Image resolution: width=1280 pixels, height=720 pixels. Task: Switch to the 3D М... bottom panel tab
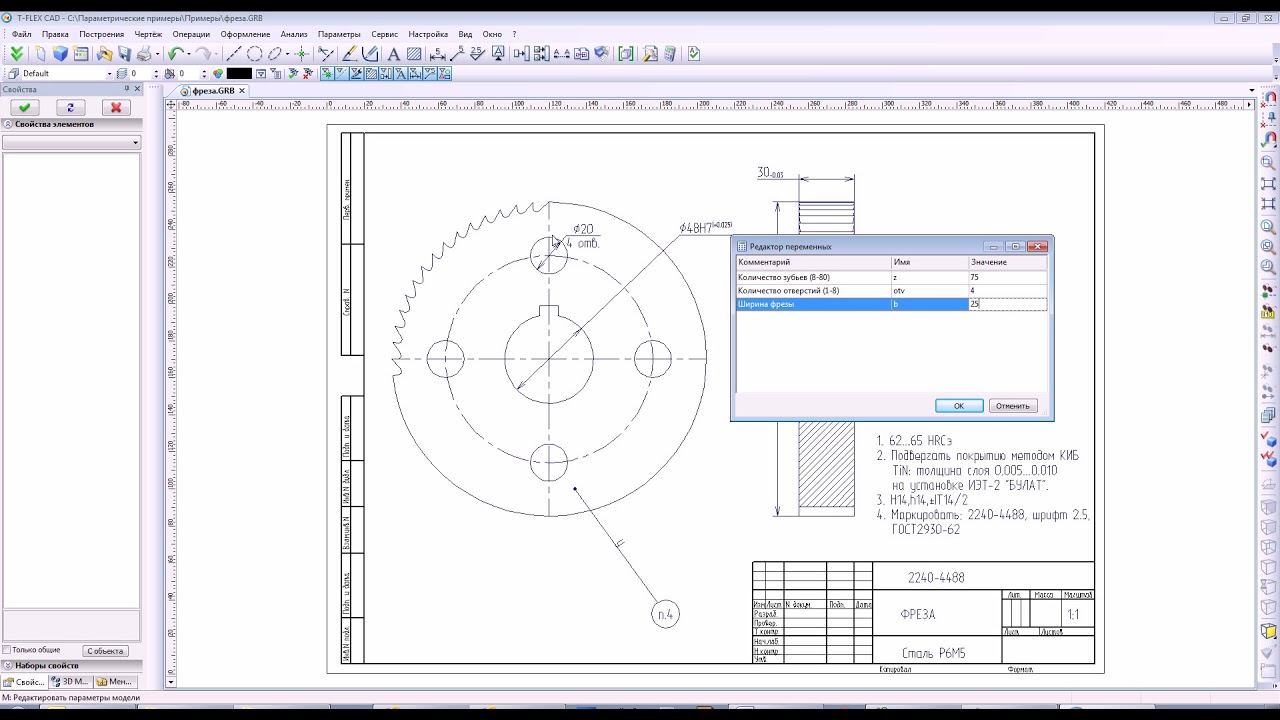[x=73, y=682]
